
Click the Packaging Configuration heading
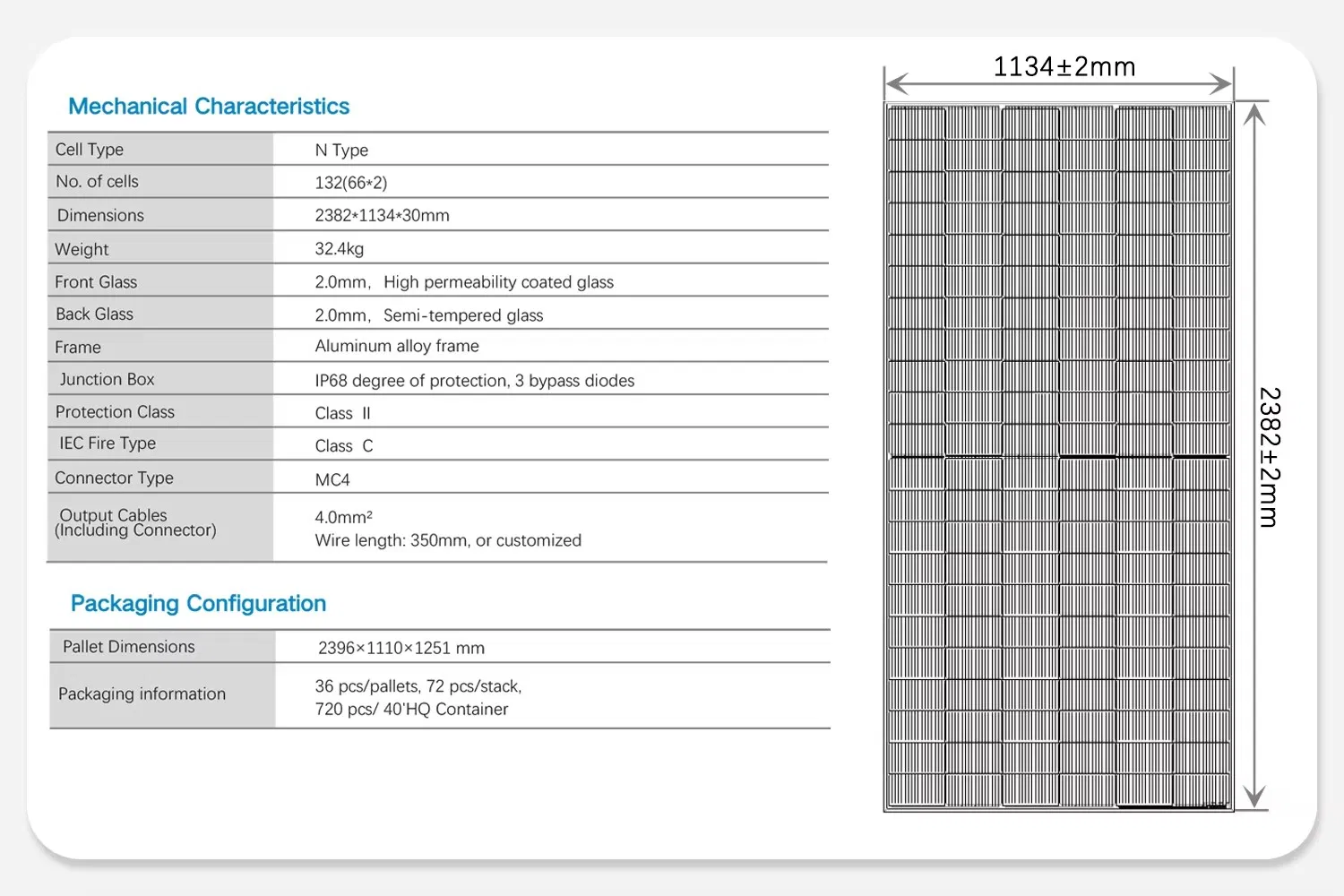click(198, 603)
